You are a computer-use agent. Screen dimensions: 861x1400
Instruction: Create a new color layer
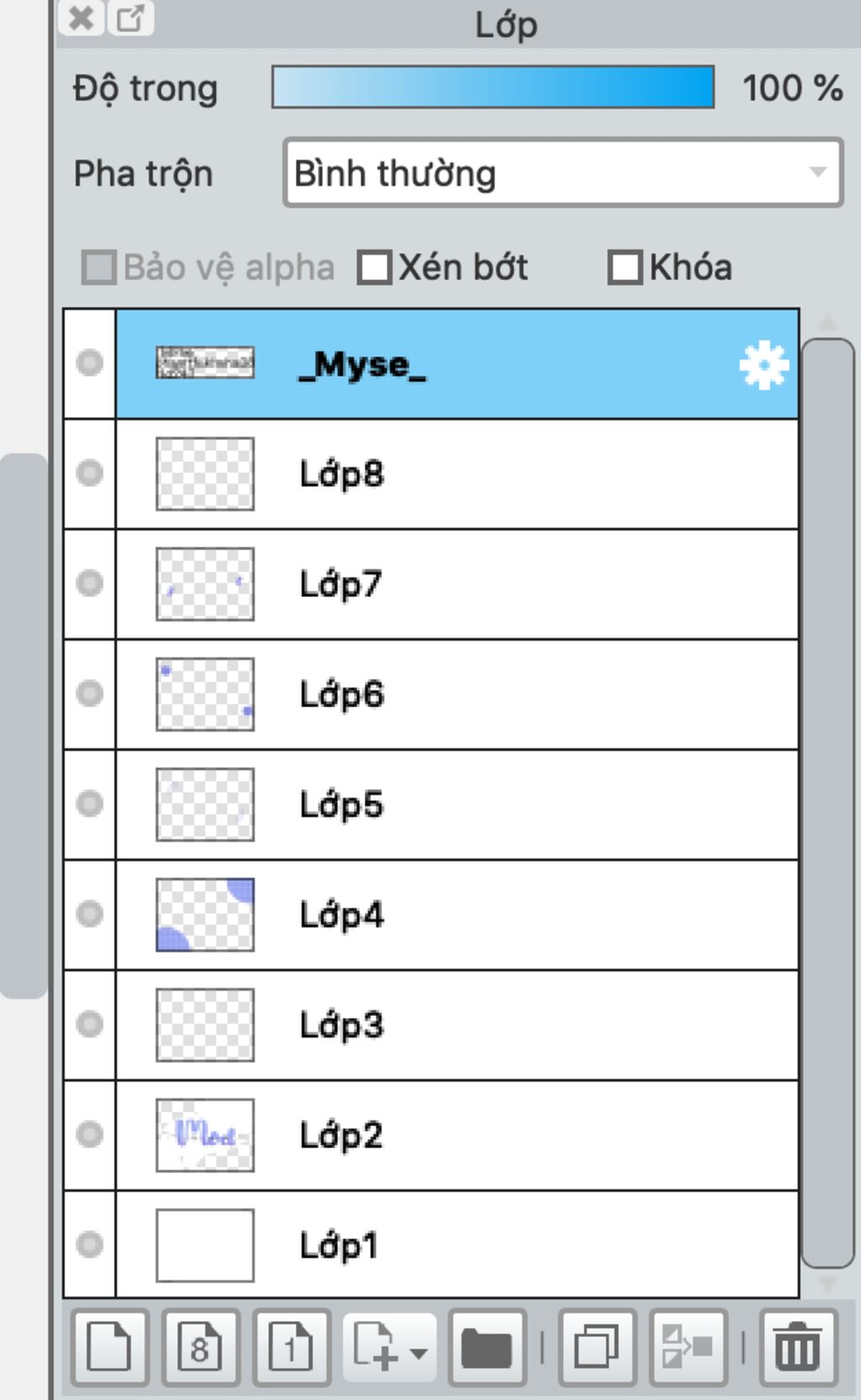(110, 1348)
